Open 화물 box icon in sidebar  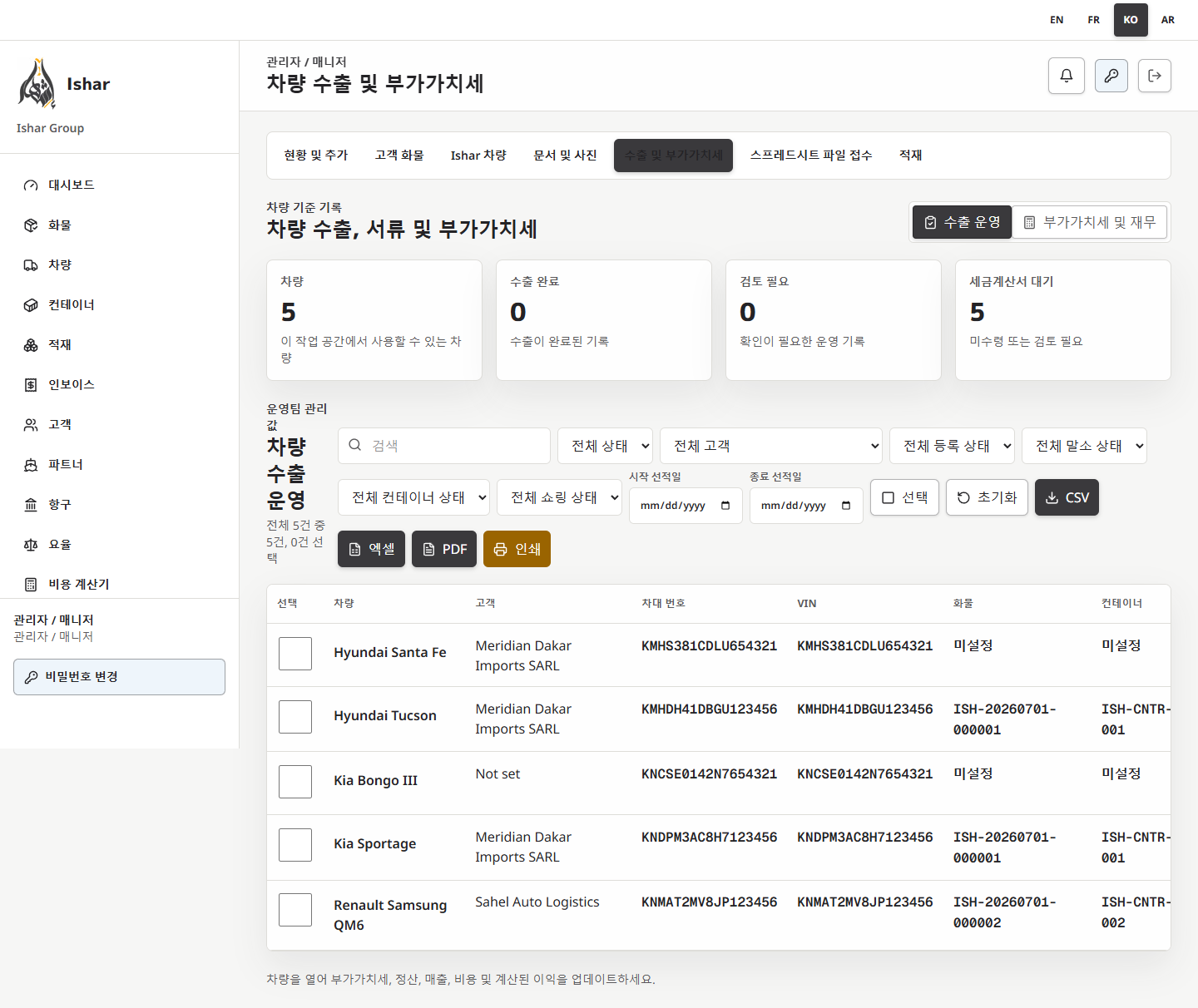point(31,225)
